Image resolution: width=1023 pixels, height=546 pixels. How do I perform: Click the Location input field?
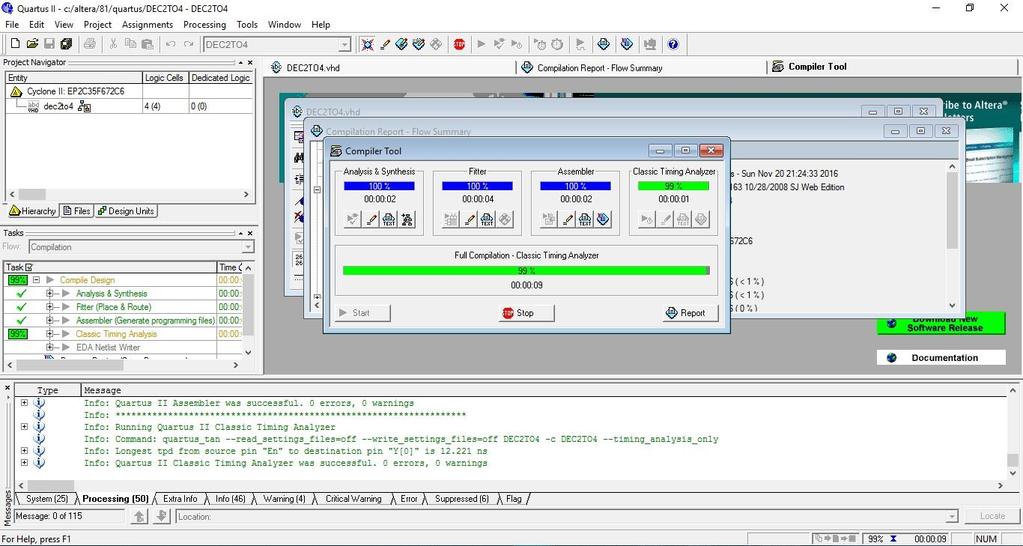coord(567,517)
